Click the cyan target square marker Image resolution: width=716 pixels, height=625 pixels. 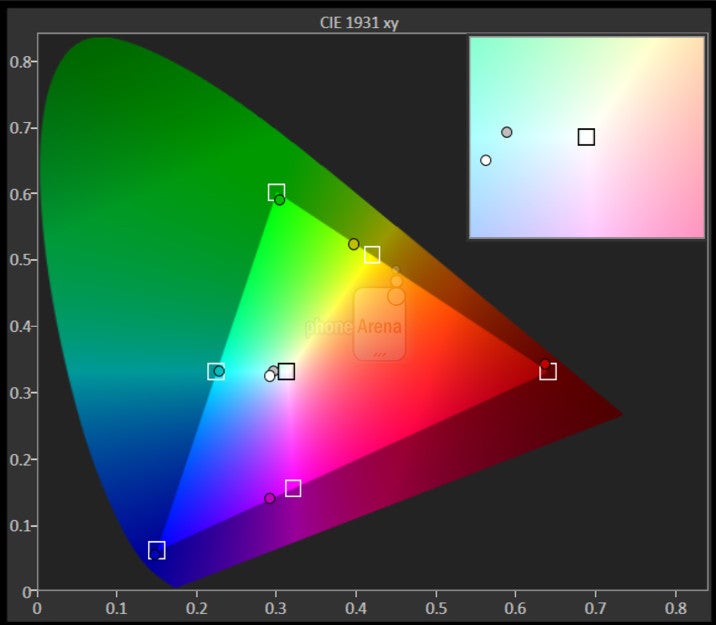point(215,372)
